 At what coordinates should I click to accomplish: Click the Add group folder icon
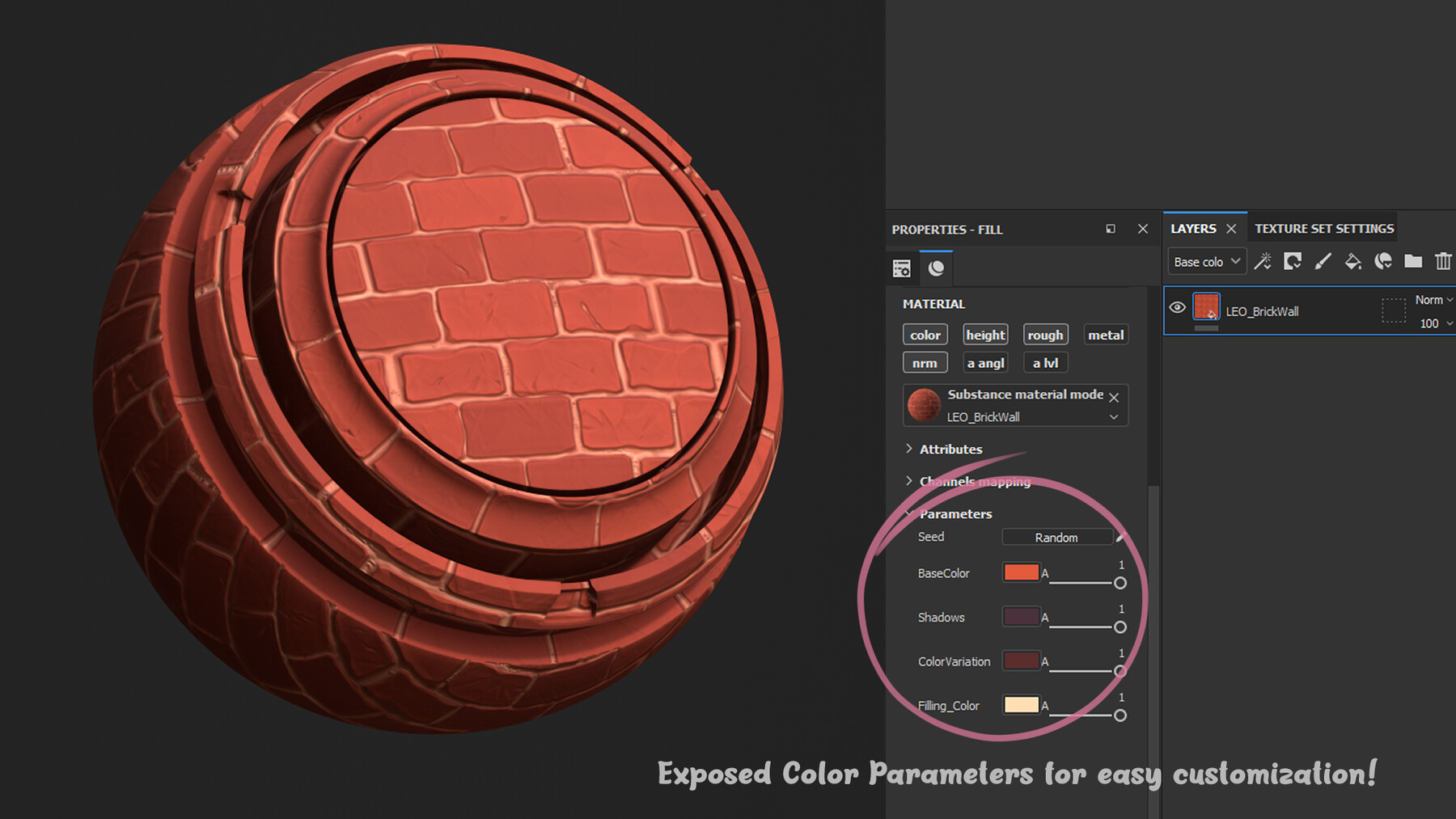click(1412, 261)
